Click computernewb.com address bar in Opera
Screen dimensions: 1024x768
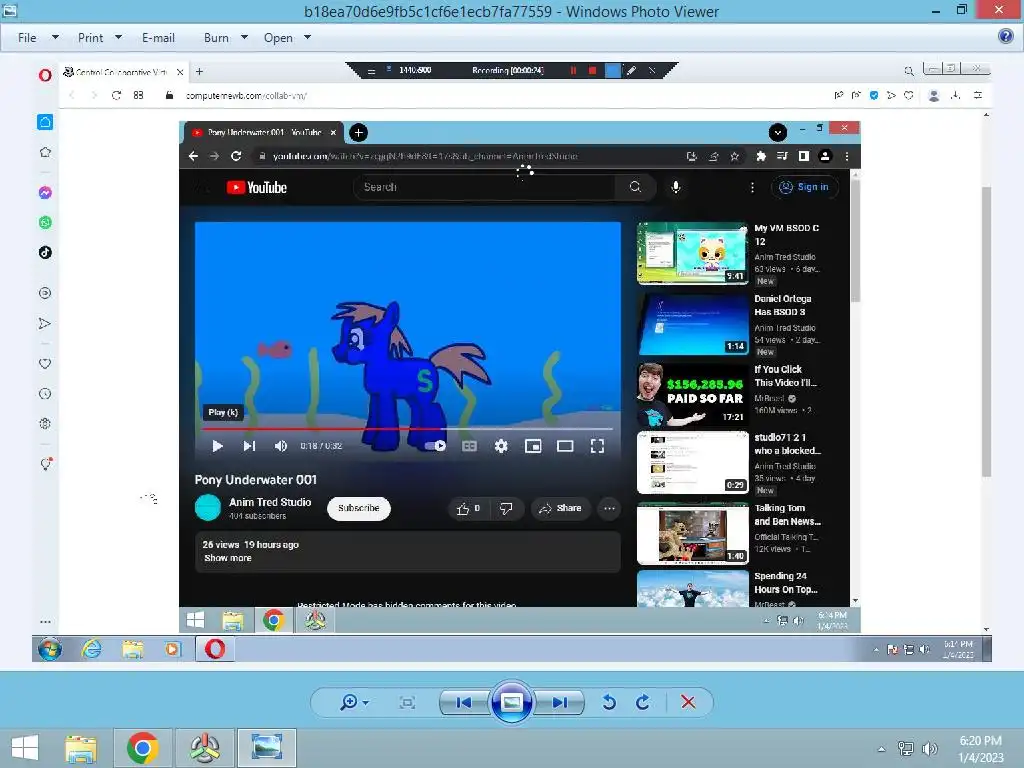[246, 95]
